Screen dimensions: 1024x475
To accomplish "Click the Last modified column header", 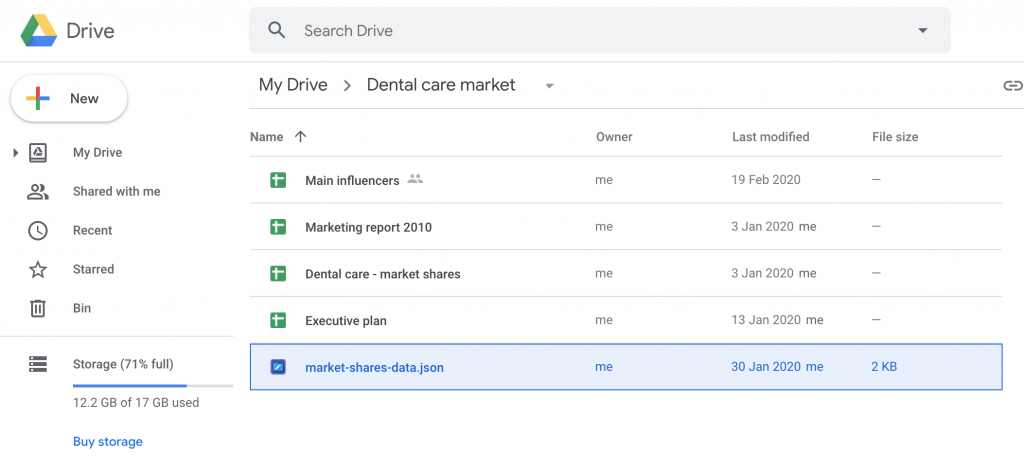I will coord(771,137).
